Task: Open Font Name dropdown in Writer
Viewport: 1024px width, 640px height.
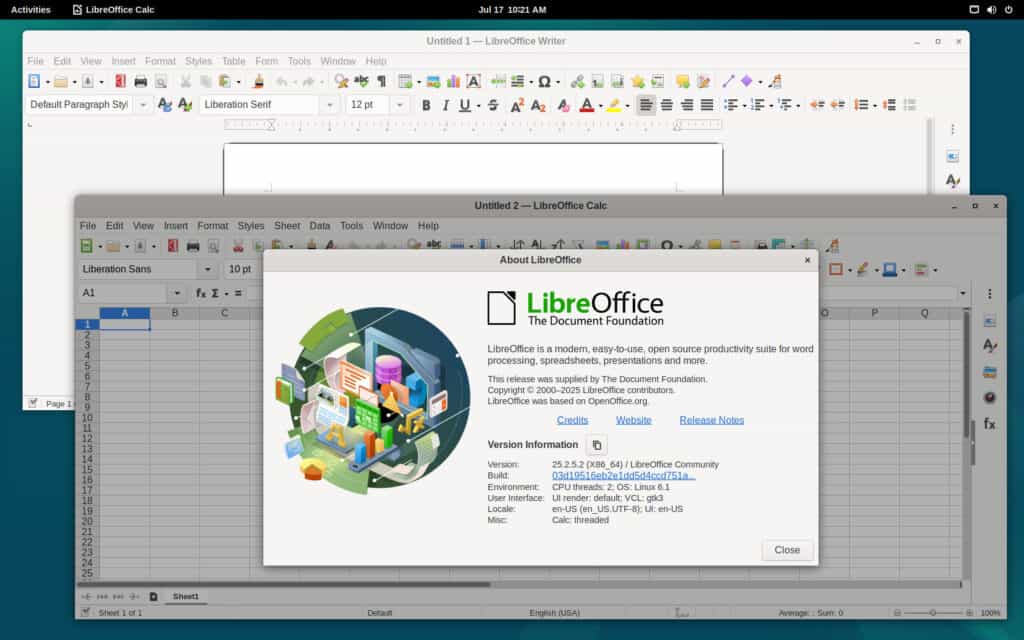Action: (330, 105)
